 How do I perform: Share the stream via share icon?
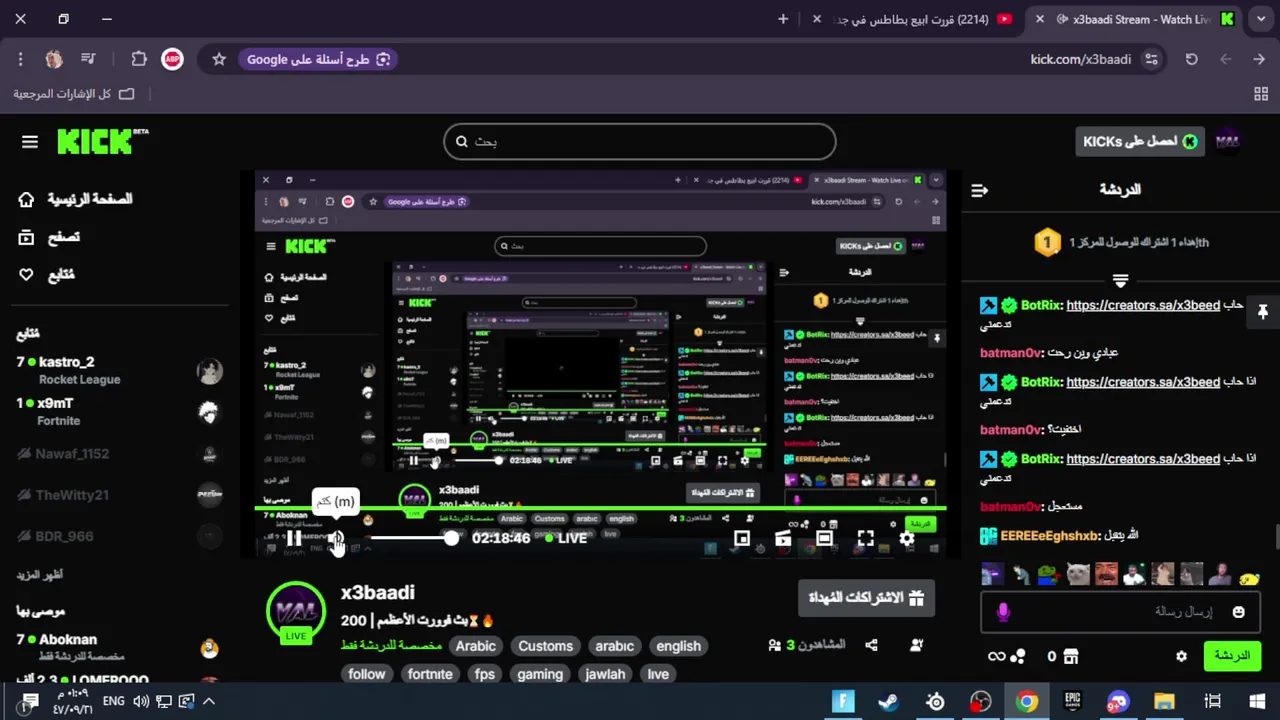[x=871, y=646]
